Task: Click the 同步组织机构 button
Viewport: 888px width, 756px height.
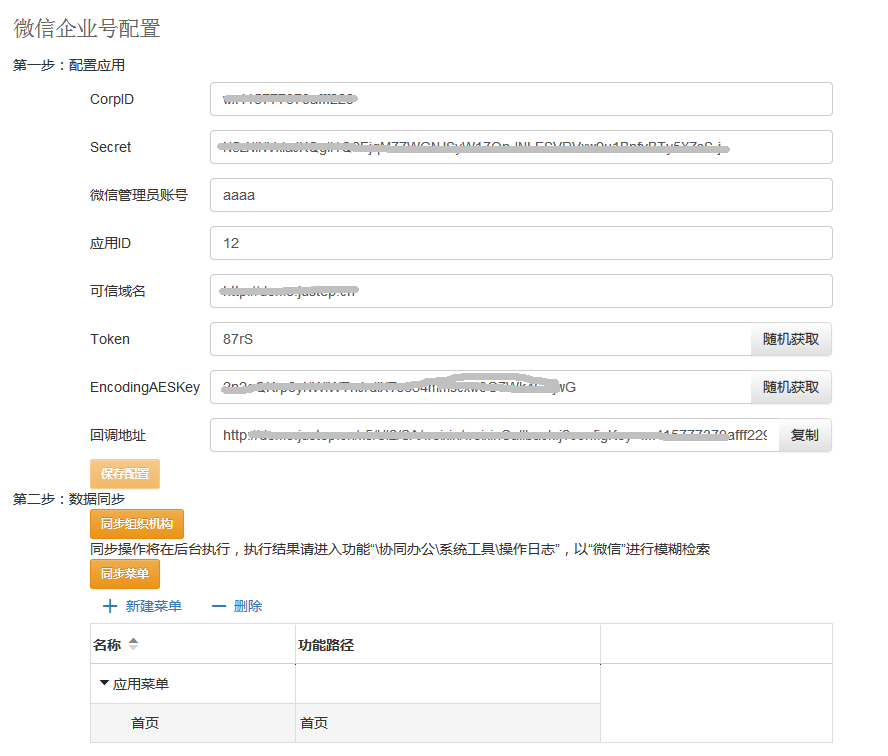Action: pyautogui.click(x=136, y=524)
